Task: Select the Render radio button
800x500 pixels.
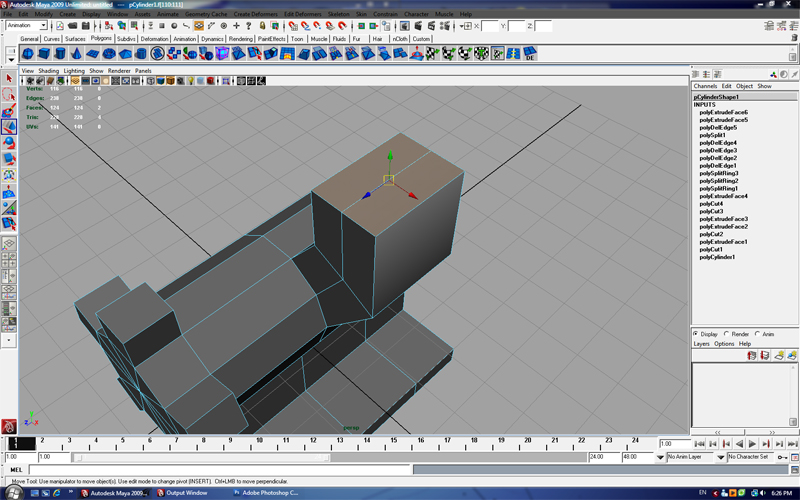Action: coord(729,334)
